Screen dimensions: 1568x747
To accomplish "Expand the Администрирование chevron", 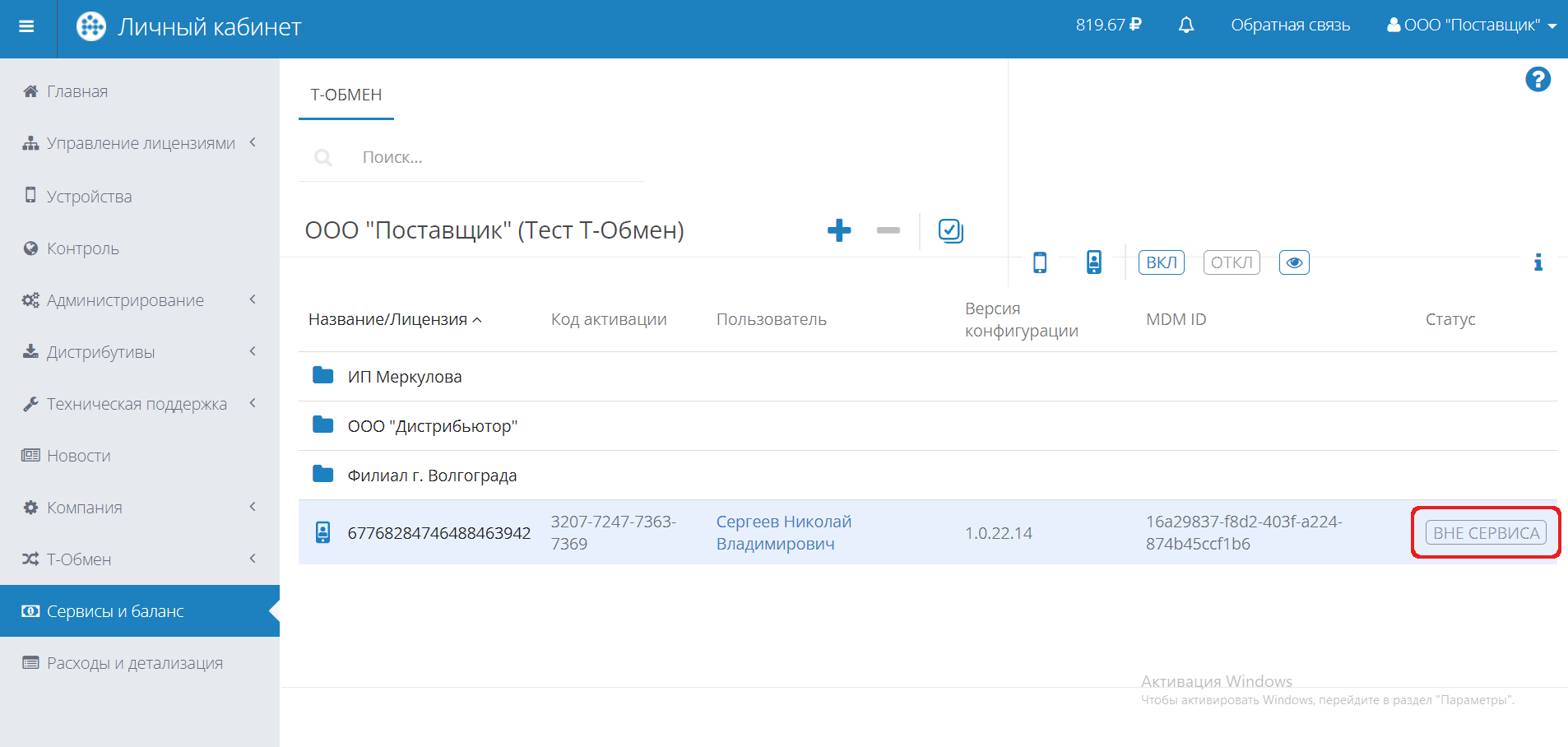I will tap(253, 299).
